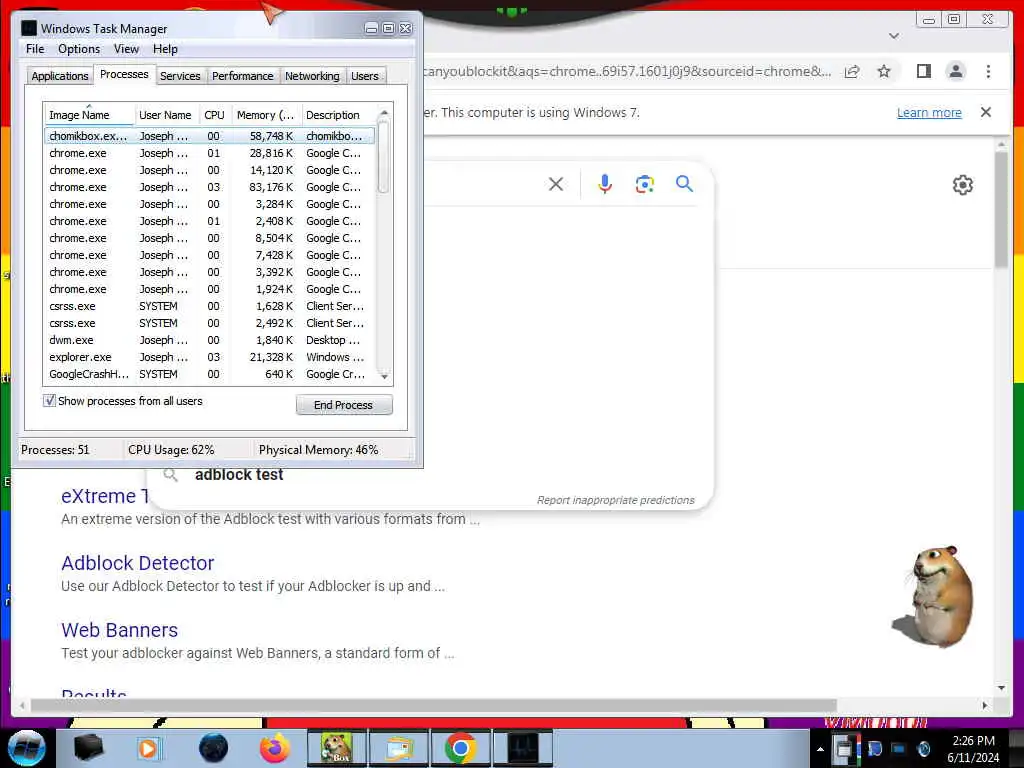Switch to the Users tab
The width and height of the screenshot is (1024, 768).
pos(364,76)
